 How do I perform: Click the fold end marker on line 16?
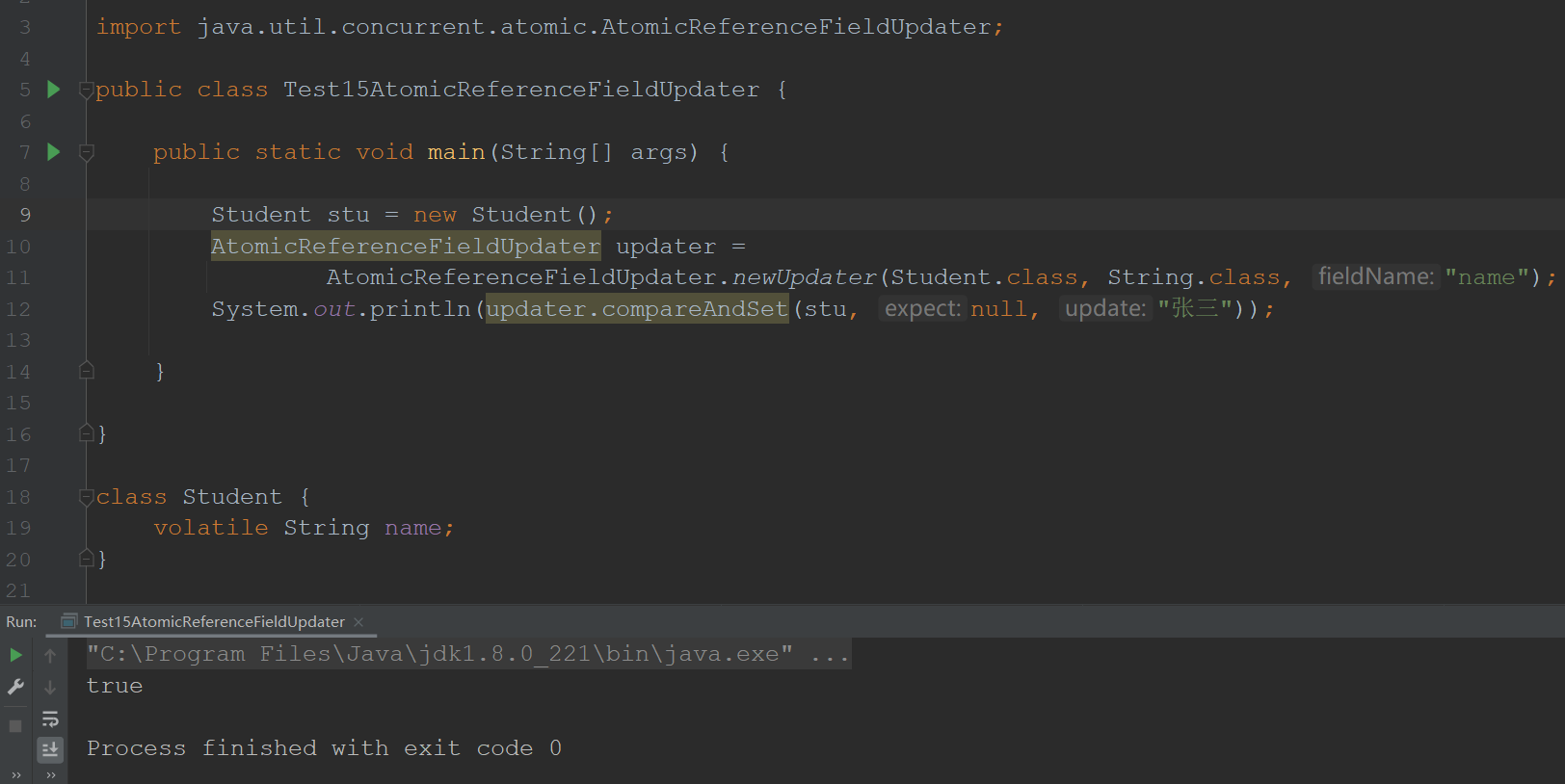point(86,433)
